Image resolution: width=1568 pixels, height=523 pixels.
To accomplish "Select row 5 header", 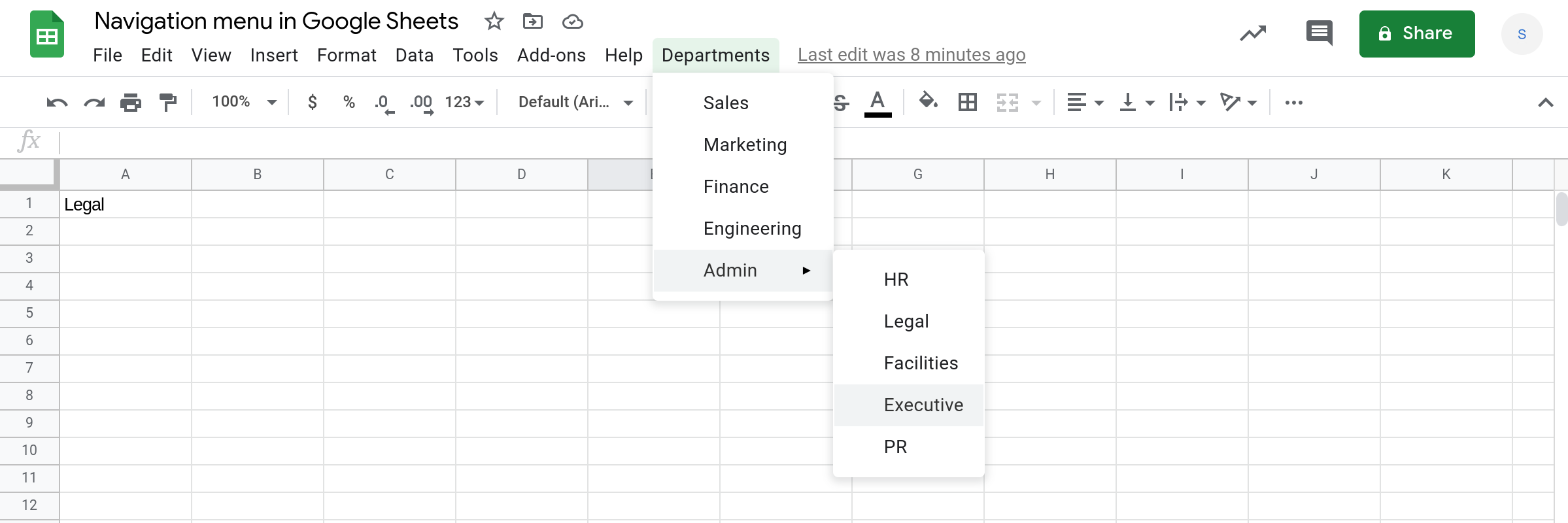I will (29, 313).
